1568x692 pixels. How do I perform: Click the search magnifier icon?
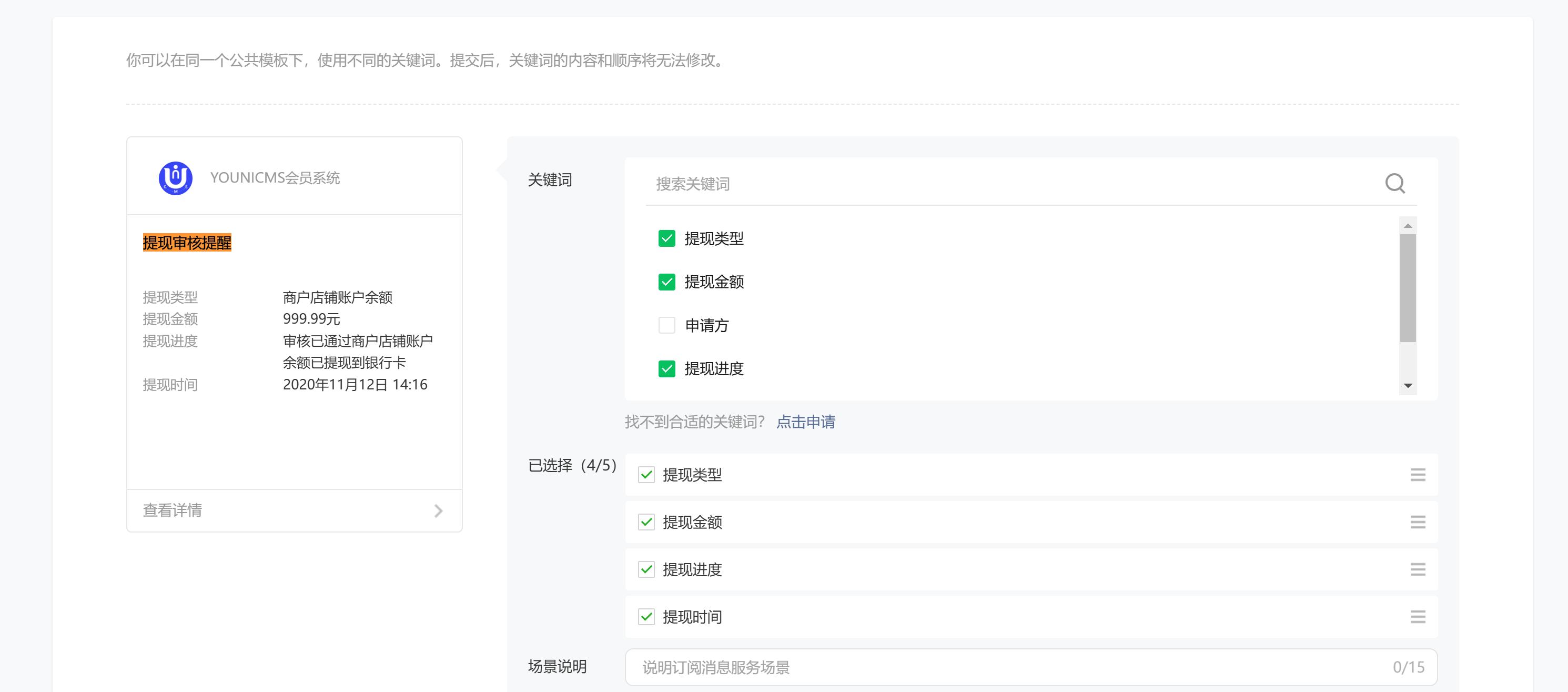tap(1394, 183)
